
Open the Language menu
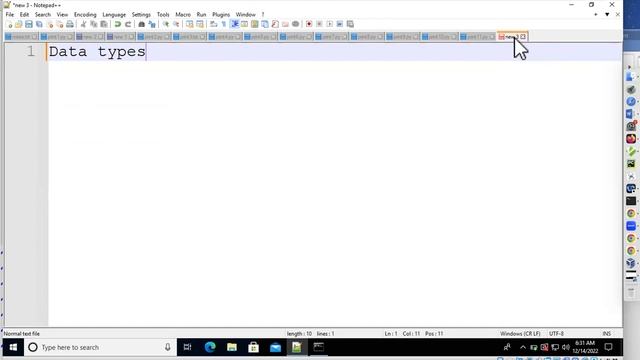114,14
